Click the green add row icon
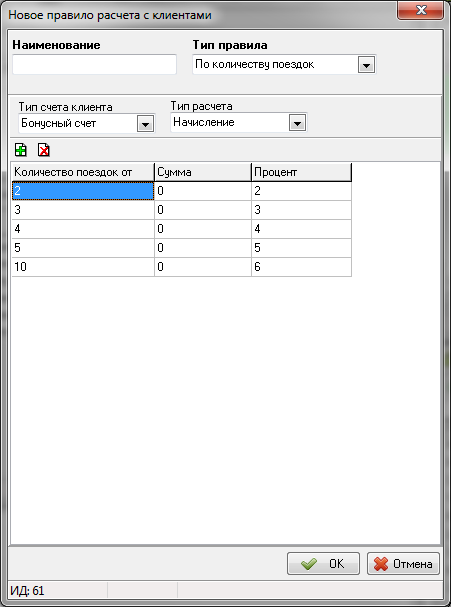Image resolution: width=451 pixels, height=607 pixels. pos(21,150)
